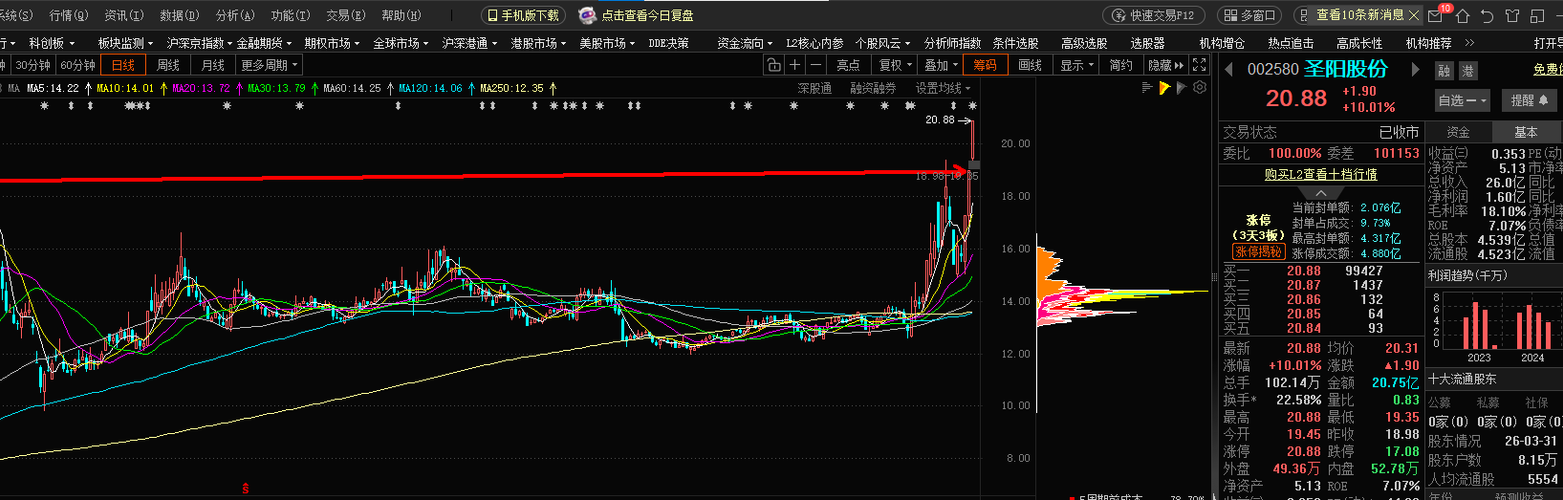The height and width of the screenshot is (500, 1563).
Task: Toggle 画线 drawing mode
Action: 1030,65
